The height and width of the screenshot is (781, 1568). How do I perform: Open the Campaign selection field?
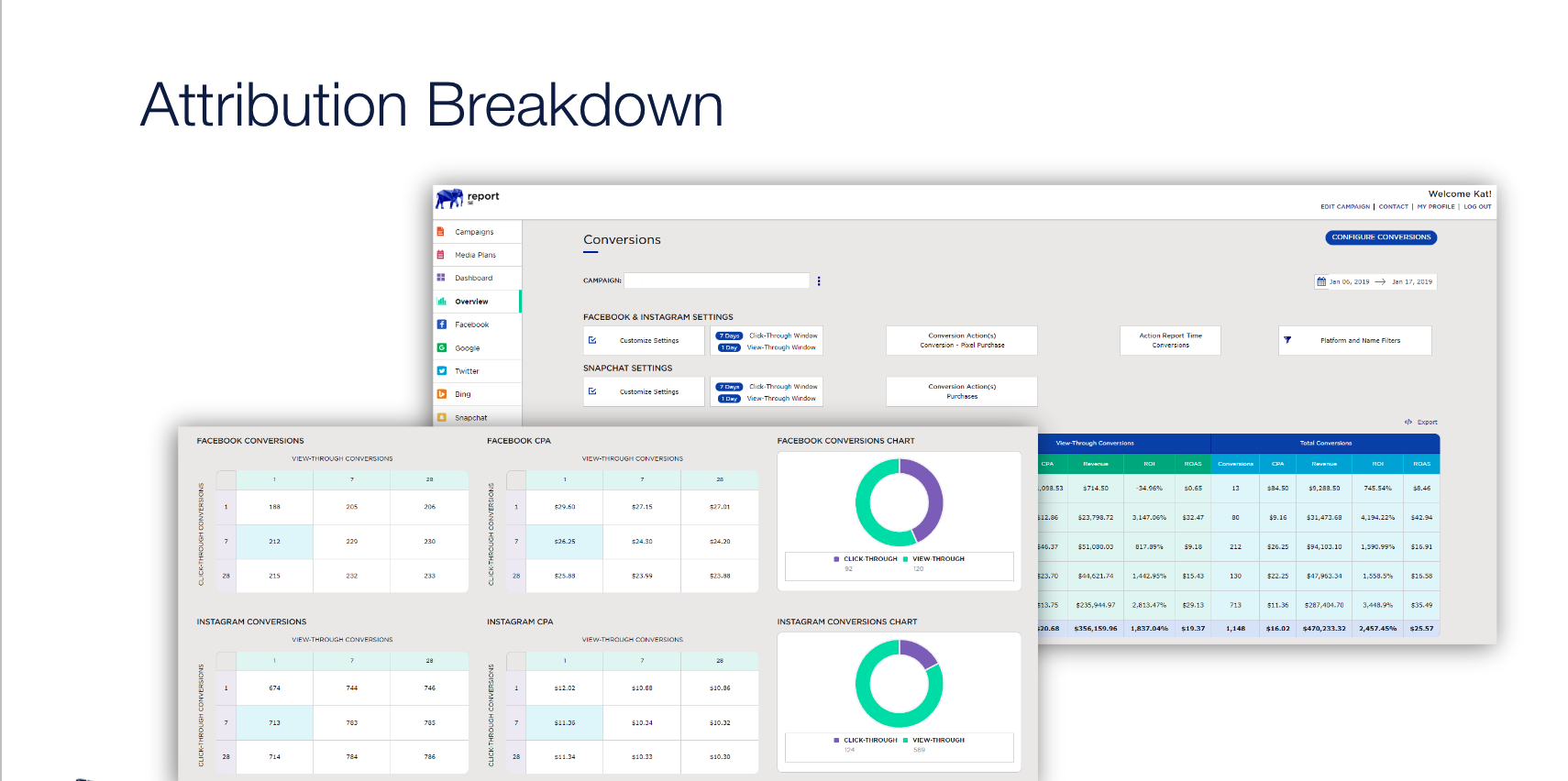tap(717, 280)
